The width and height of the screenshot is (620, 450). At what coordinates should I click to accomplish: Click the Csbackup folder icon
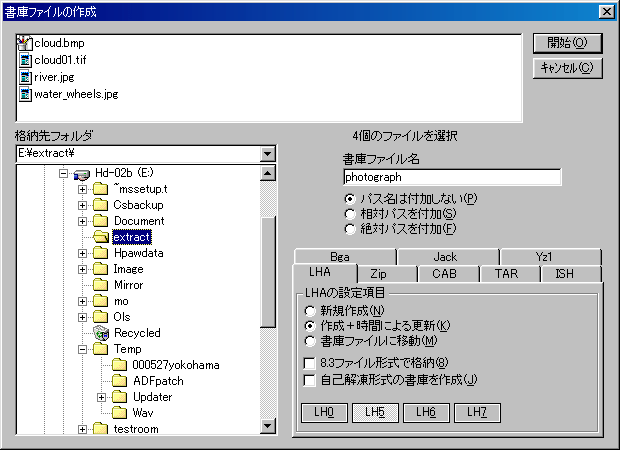pyautogui.click(x=100, y=205)
